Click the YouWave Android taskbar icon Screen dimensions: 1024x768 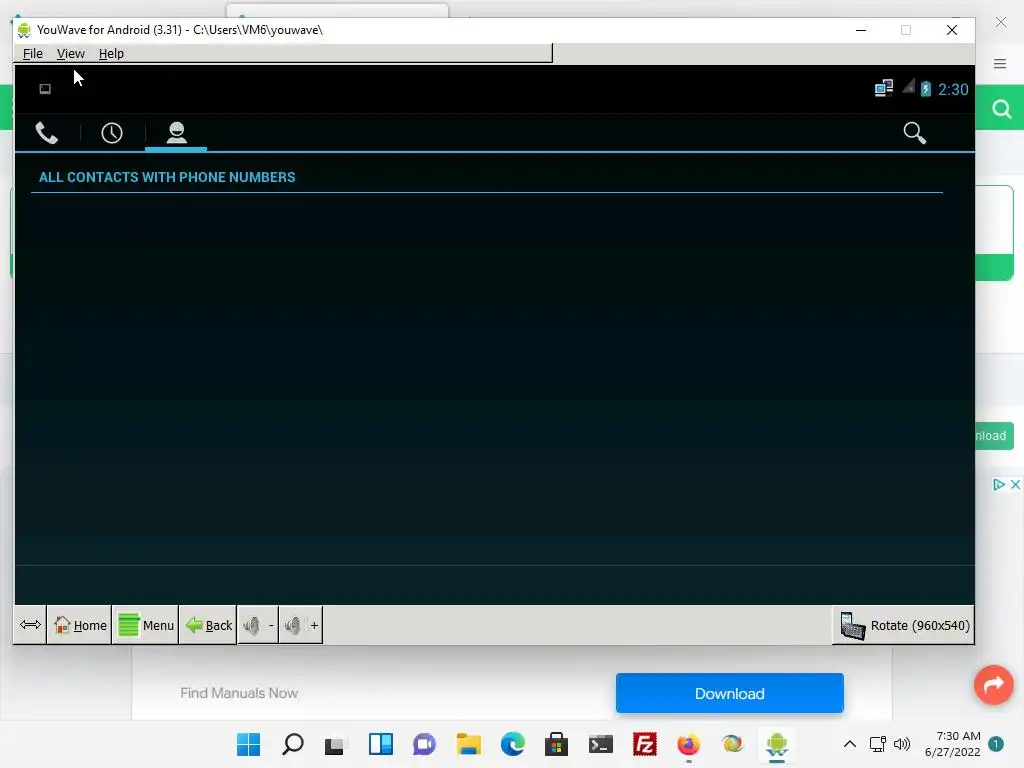click(x=776, y=744)
